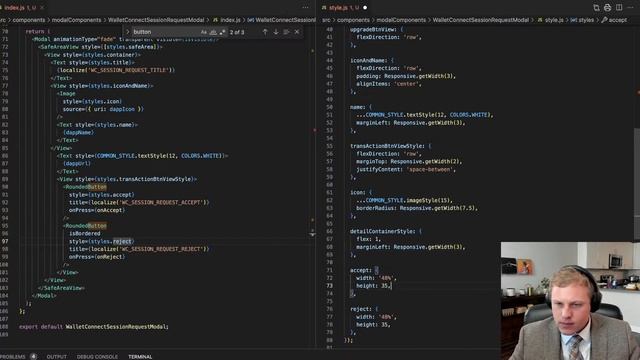This screenshot has width=640, height=360.
Task: Open 'modalComponents' breadcrumb in right editor
Action: pyautogui.click(x=401, y=20)
